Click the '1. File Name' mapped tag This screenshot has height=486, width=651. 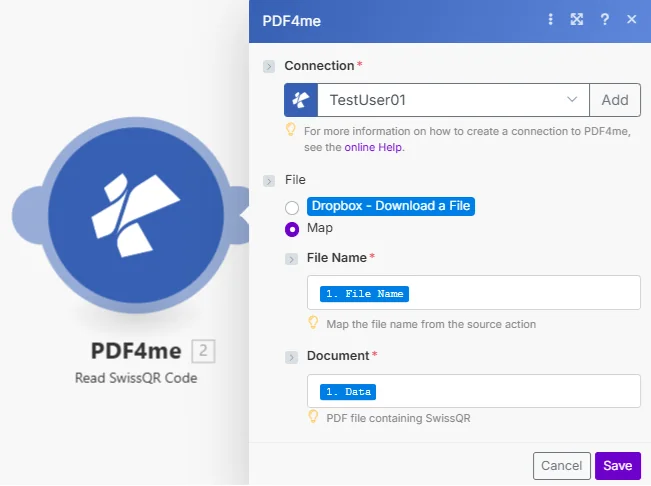[364, 294]
